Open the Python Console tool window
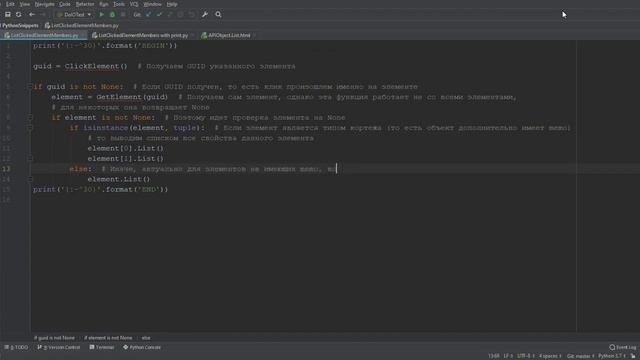This screenshot has width=640, height=360. 142,347
